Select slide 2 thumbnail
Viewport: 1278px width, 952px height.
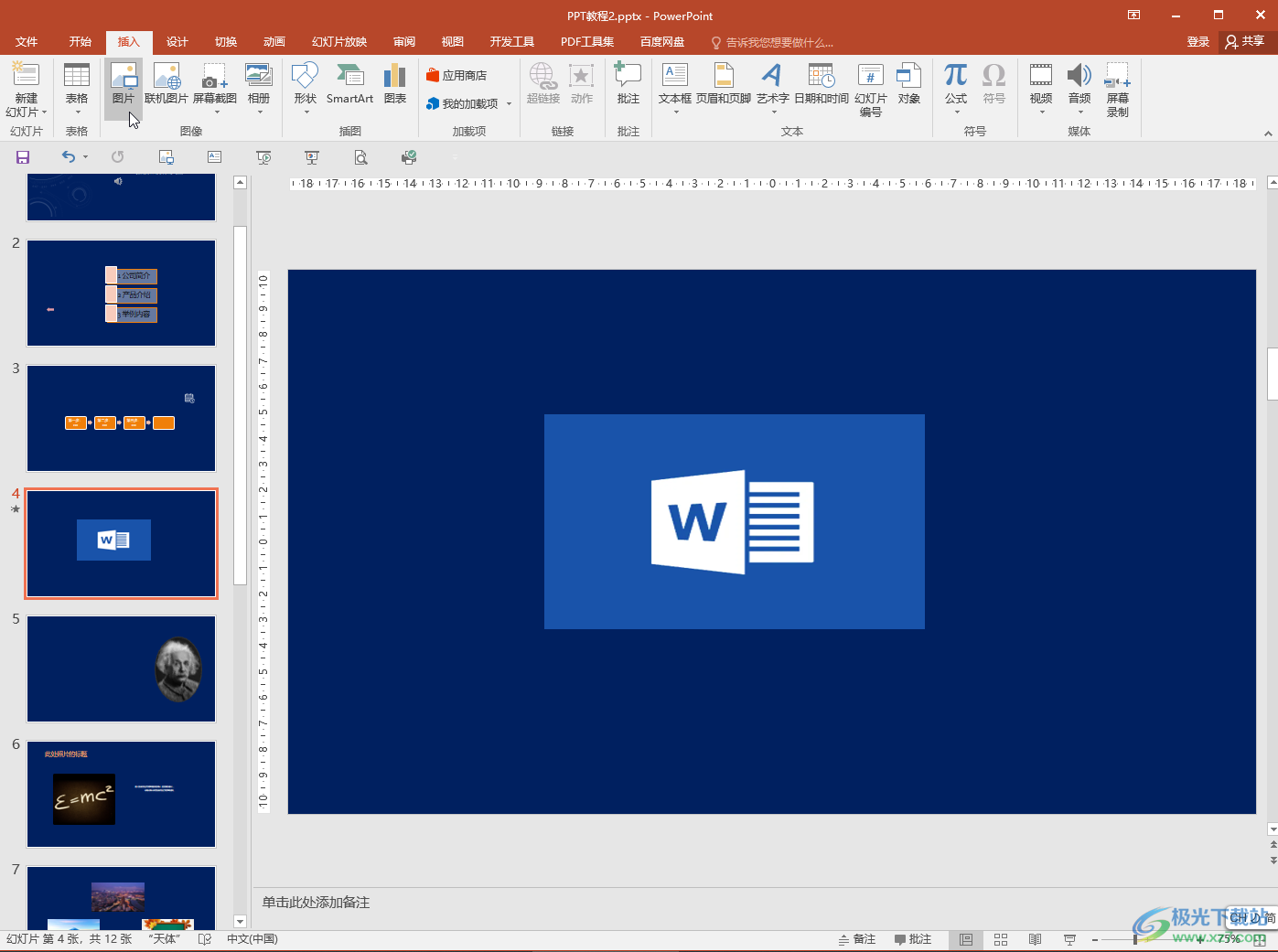point(121,294)
